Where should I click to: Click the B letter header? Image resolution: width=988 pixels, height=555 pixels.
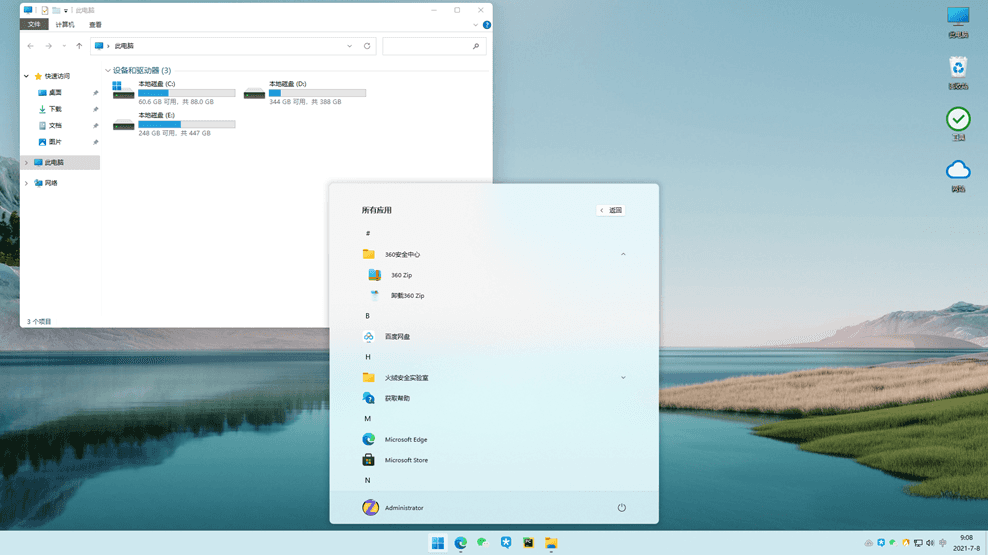tap(368, 316)
